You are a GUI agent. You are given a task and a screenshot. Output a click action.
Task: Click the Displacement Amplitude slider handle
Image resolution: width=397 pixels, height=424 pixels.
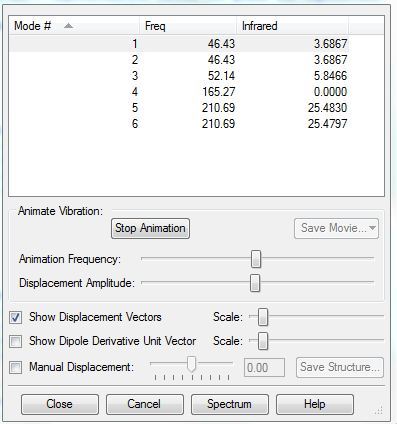pos(255,283)
